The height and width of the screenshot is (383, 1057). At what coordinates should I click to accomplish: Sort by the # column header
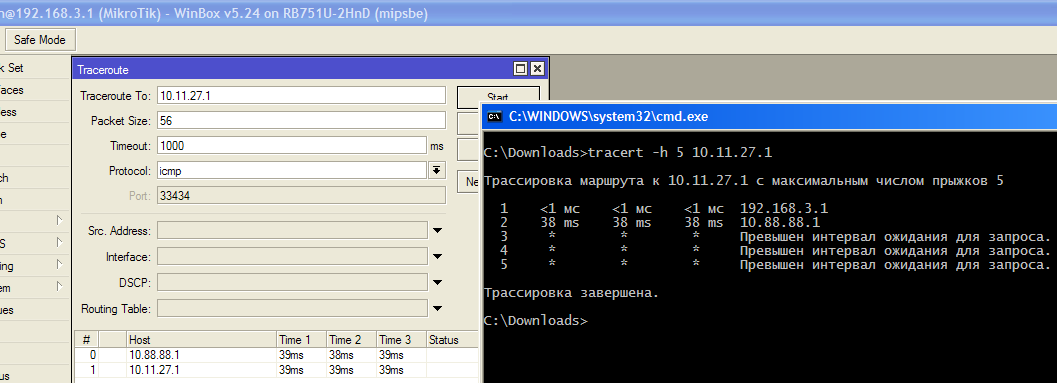pyautogui.click(x=87, y=340)
